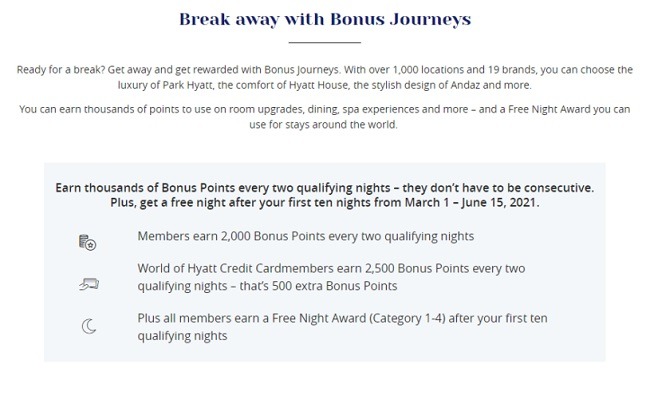Click the Park Hyatt and Hyatt House sentence
This screenshot has width=646, height=400.
(325, 85)
